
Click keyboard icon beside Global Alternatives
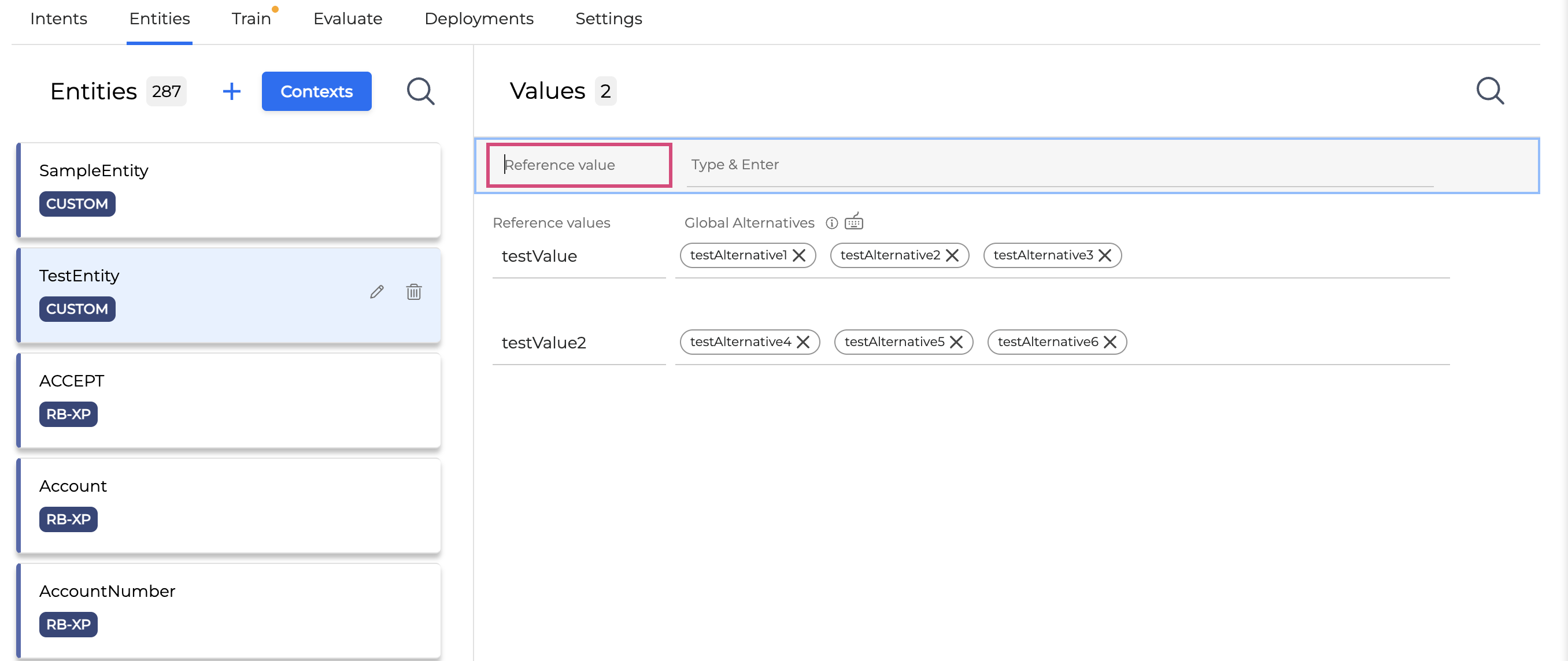pyautogui.click(x=854, y=221)
